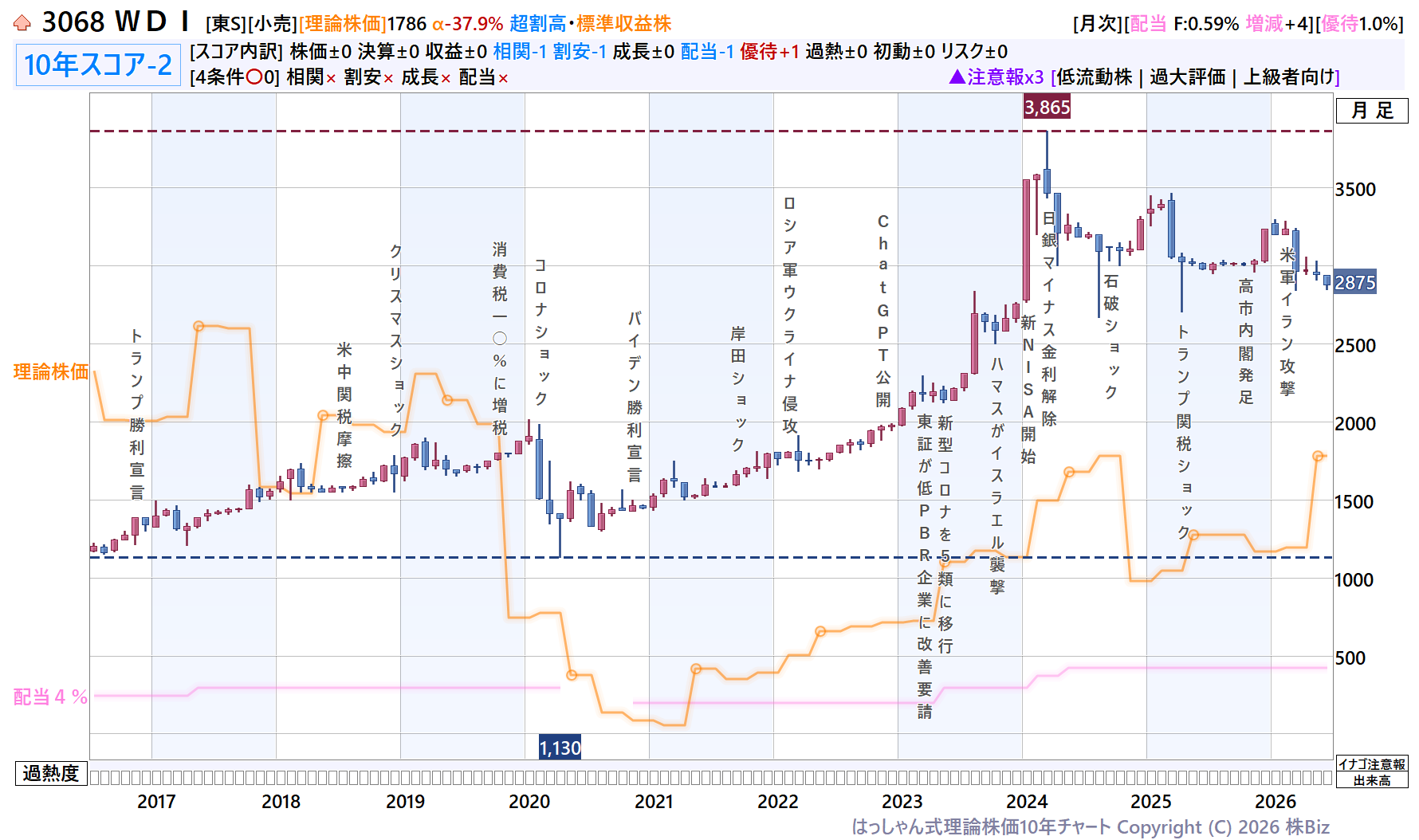Click the 2019 year axis label

(x=405, y=802)
